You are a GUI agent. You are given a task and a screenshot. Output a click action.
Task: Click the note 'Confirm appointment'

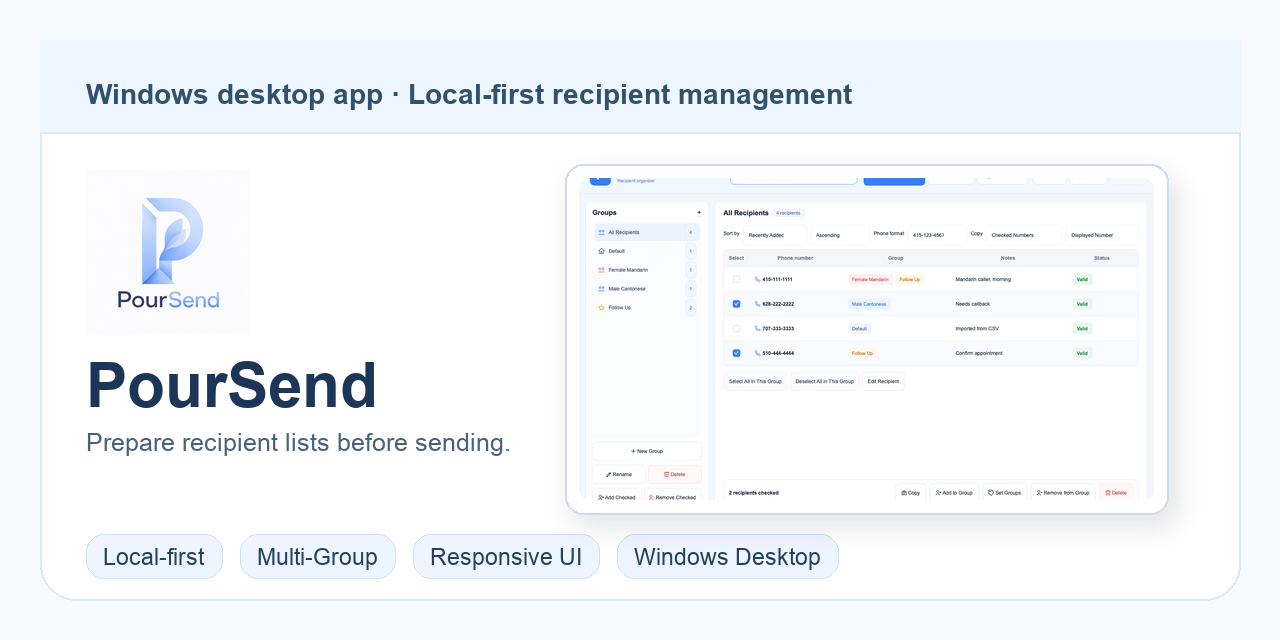point(978,353)
